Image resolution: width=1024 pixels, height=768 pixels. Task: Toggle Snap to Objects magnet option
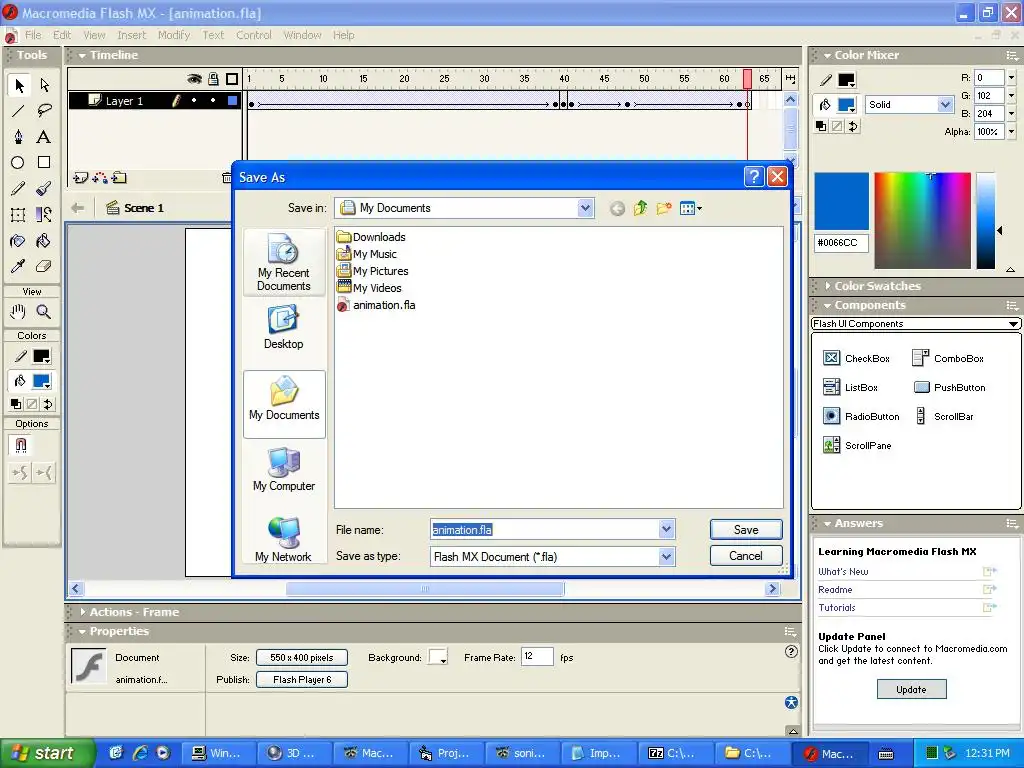click(x=20, y=445)
